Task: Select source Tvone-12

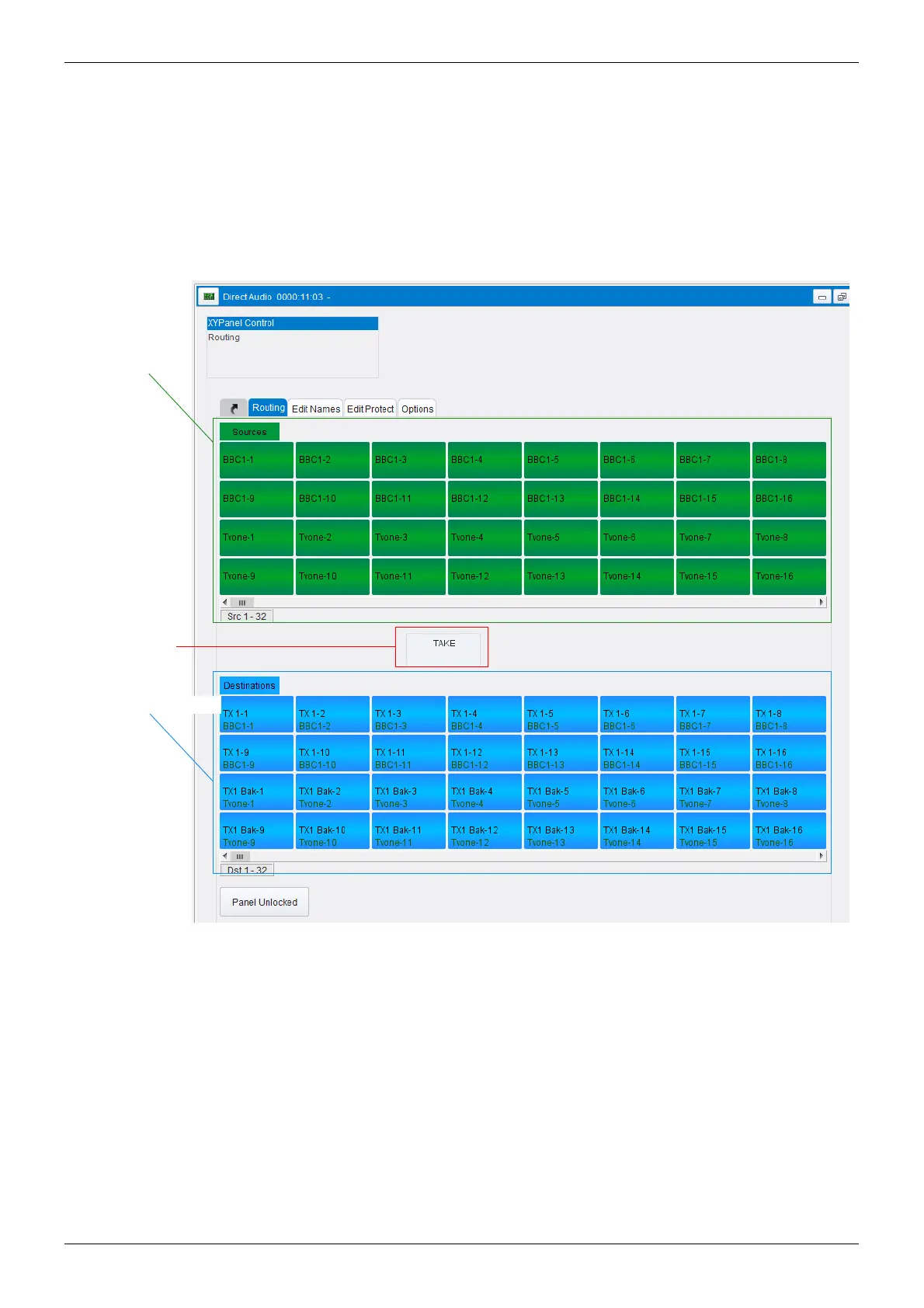Action: 485,576
